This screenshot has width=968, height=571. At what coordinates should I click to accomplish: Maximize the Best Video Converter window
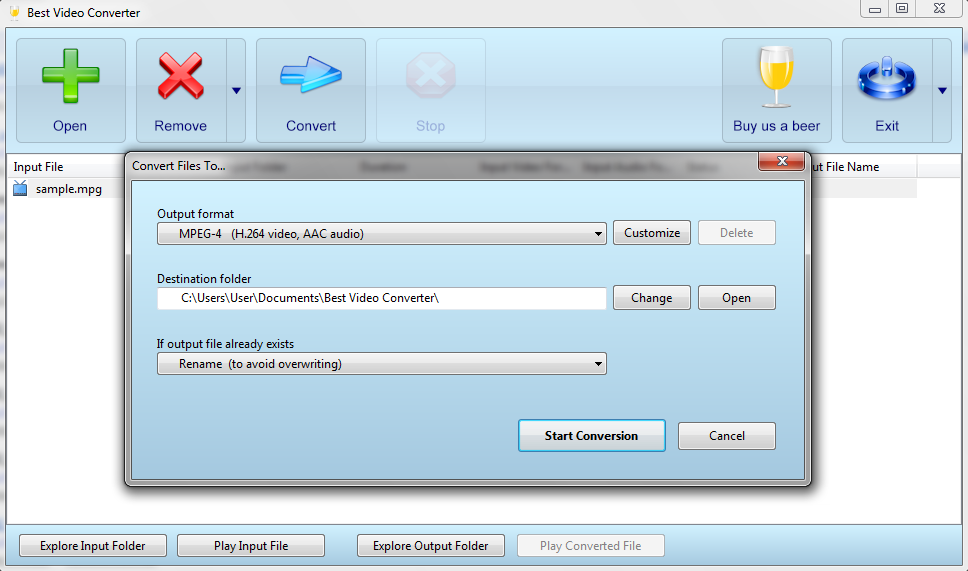tap(902, 9)
